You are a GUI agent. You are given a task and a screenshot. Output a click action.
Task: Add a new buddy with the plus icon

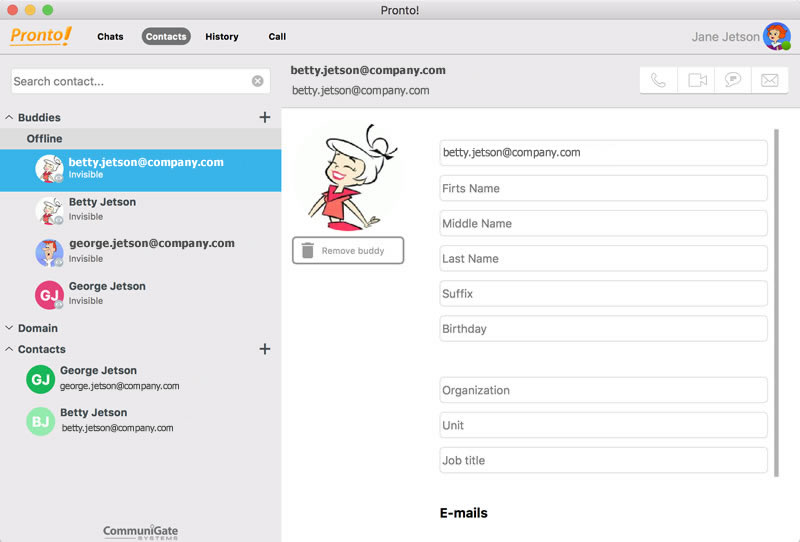265,117
